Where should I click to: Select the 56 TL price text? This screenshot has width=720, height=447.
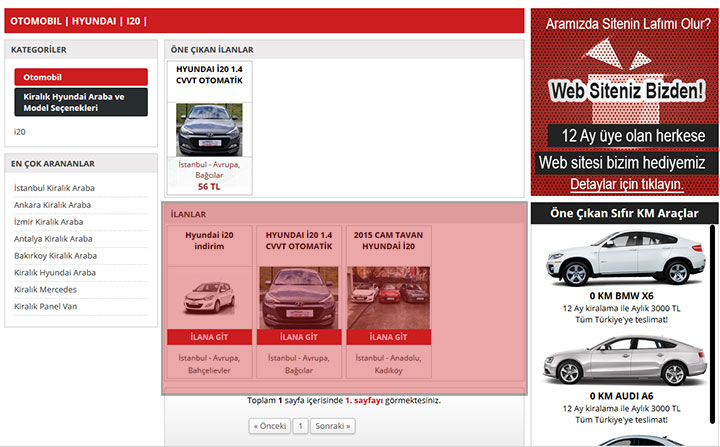click(x=209, y=187)
